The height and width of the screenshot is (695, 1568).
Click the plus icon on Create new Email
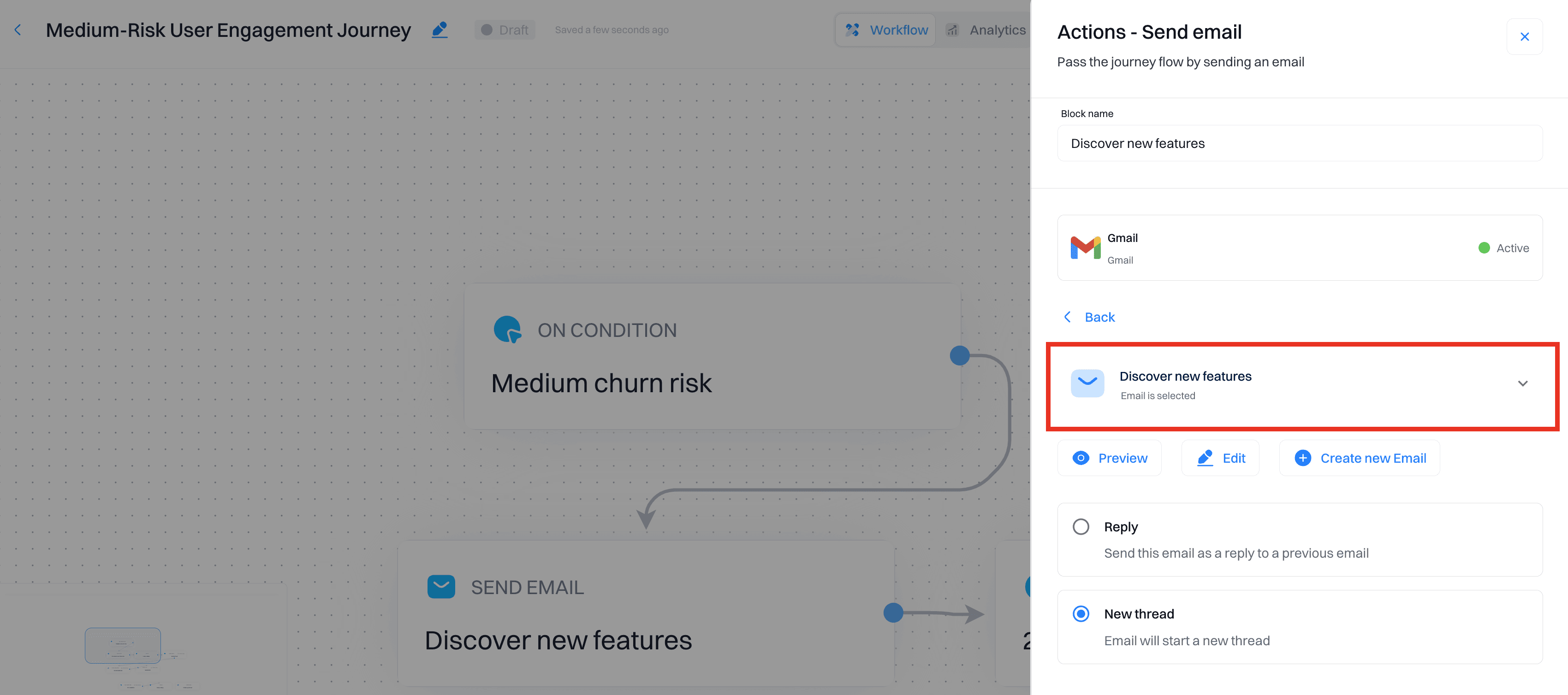click(1303, 458)
